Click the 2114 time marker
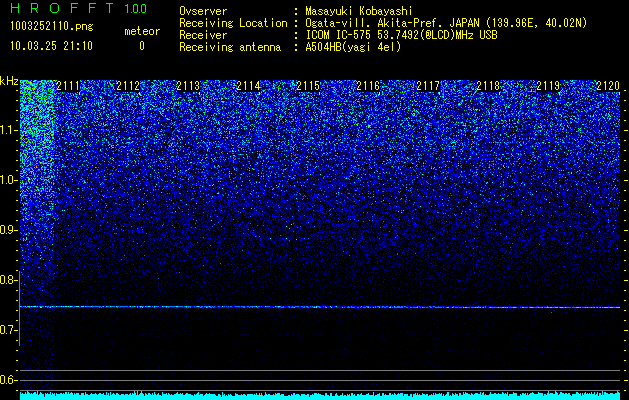The width and height of the screenshot is (629, 400). pos(248,85)
